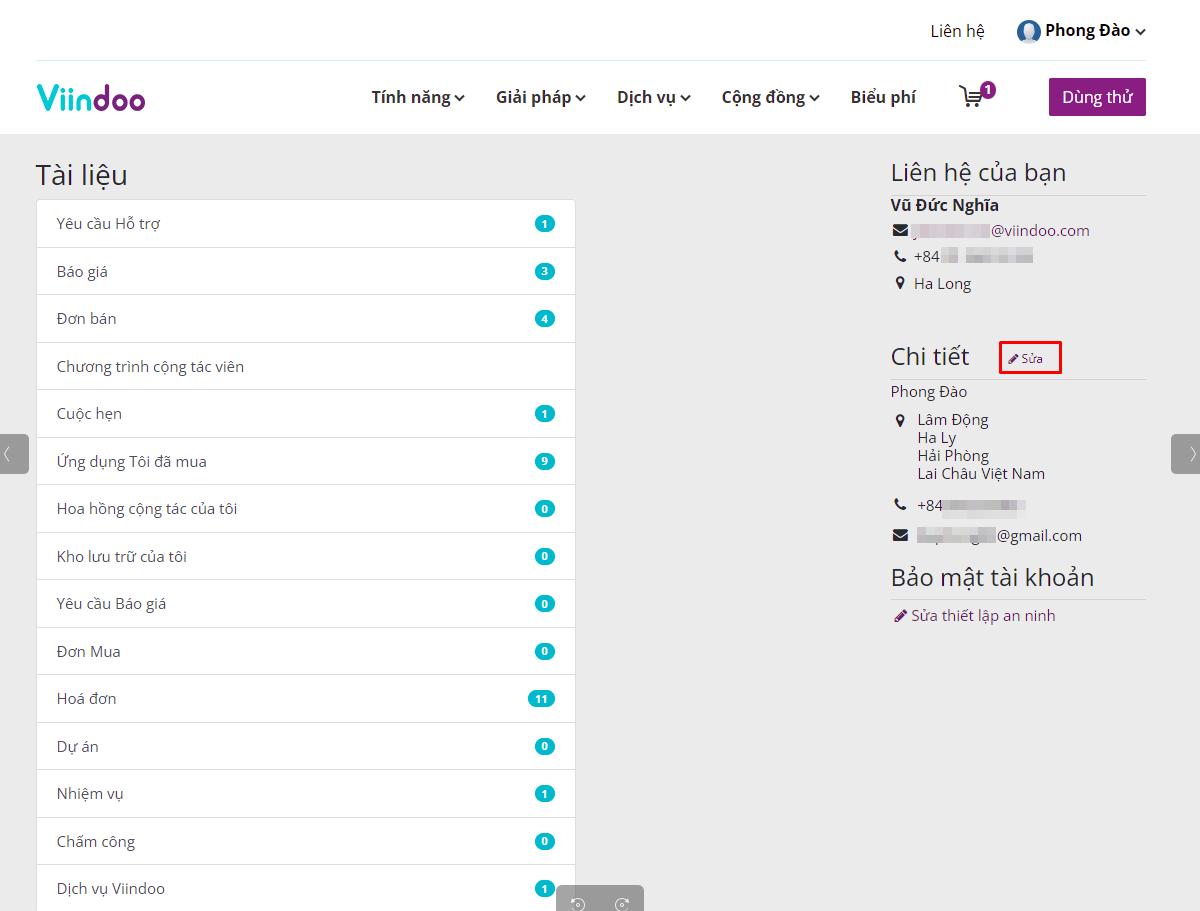Open Kho lưu trữ của tôi

306,556
